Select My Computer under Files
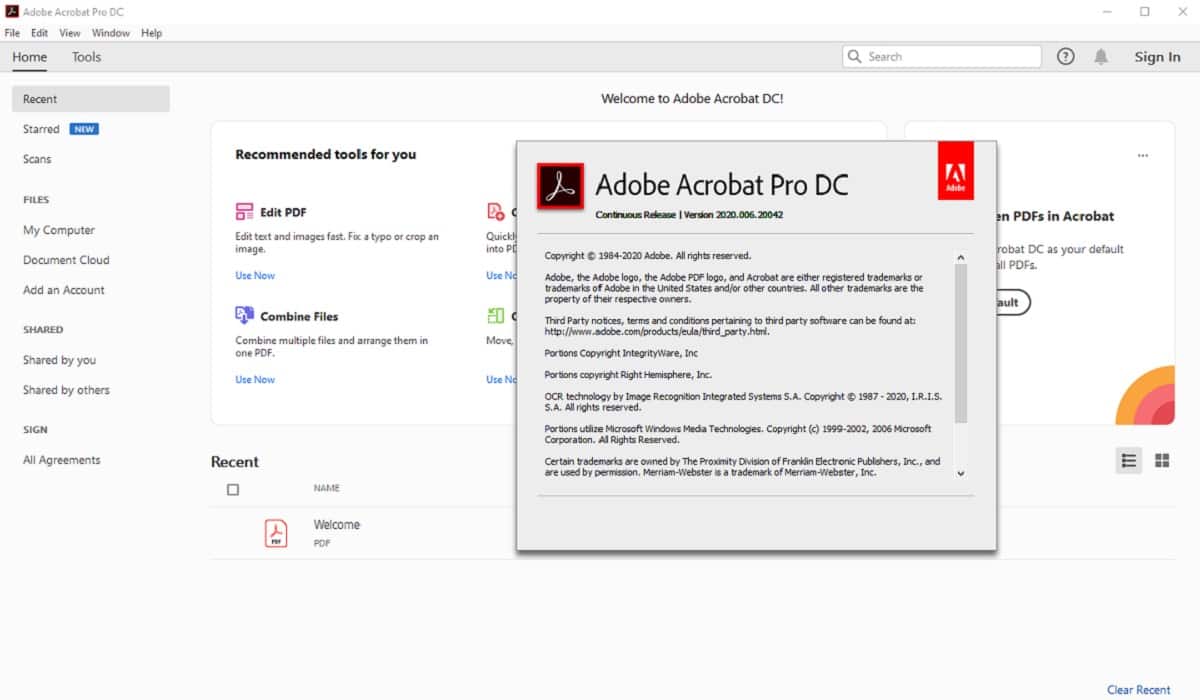This screenshot has height=700, width=1200. click(x=59, y=230)
